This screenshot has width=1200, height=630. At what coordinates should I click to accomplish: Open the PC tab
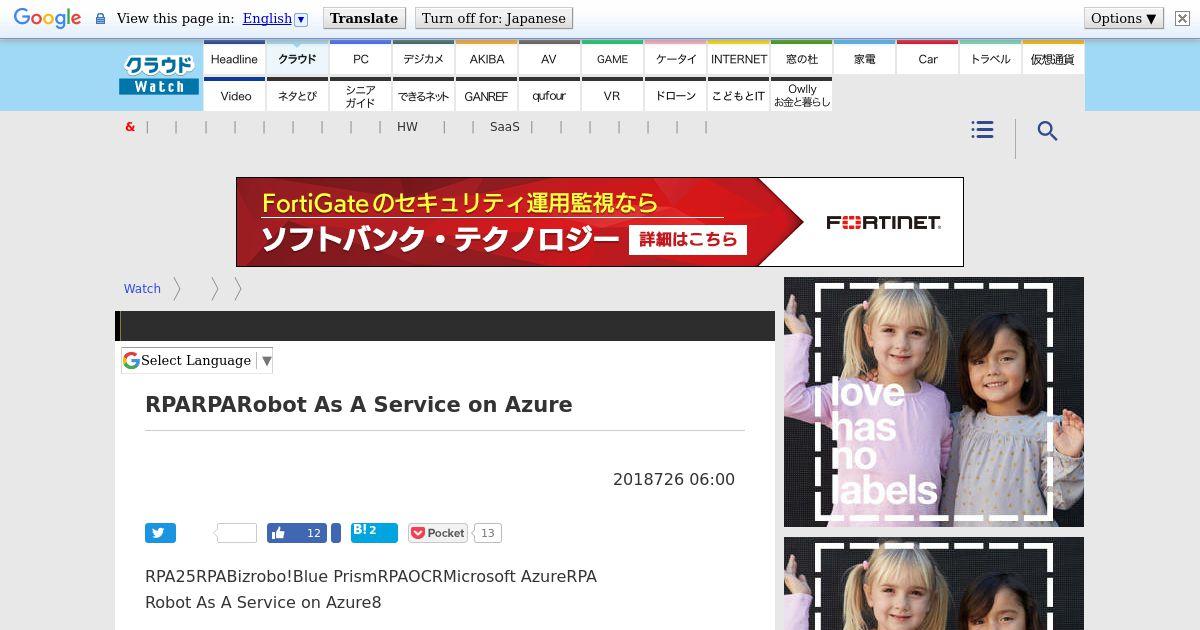point(360,59)
